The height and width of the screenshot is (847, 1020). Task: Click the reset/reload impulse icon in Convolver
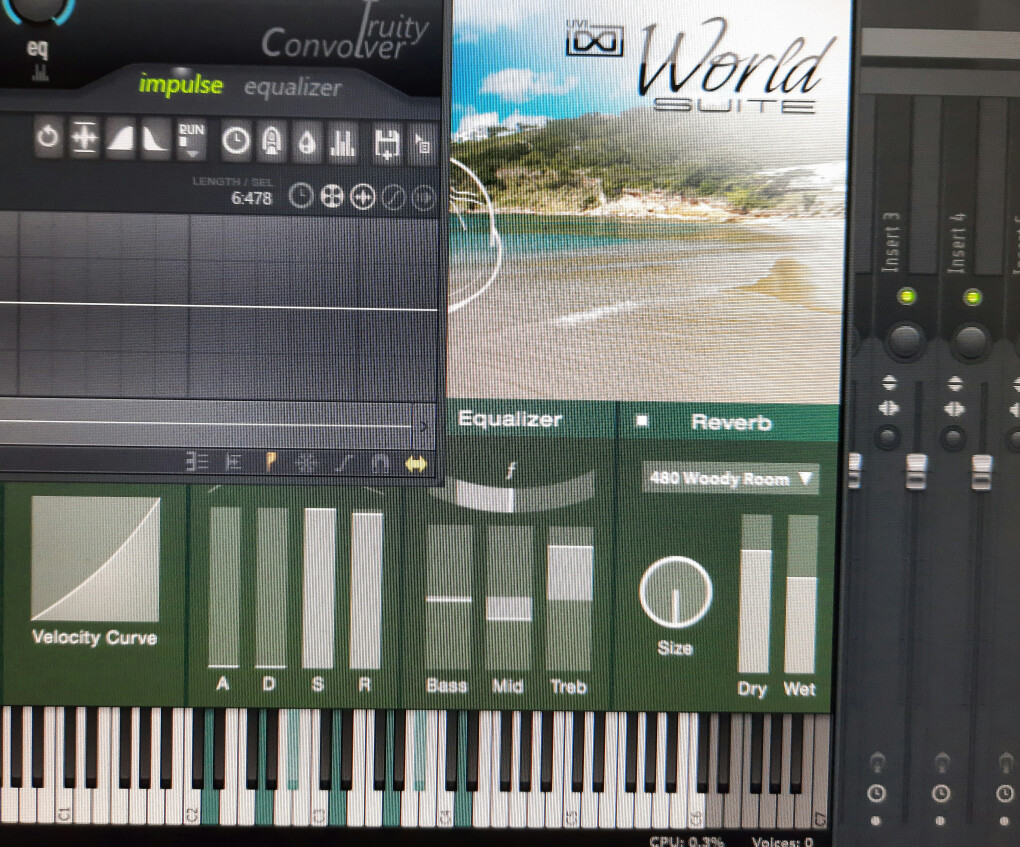coord(47,137)
